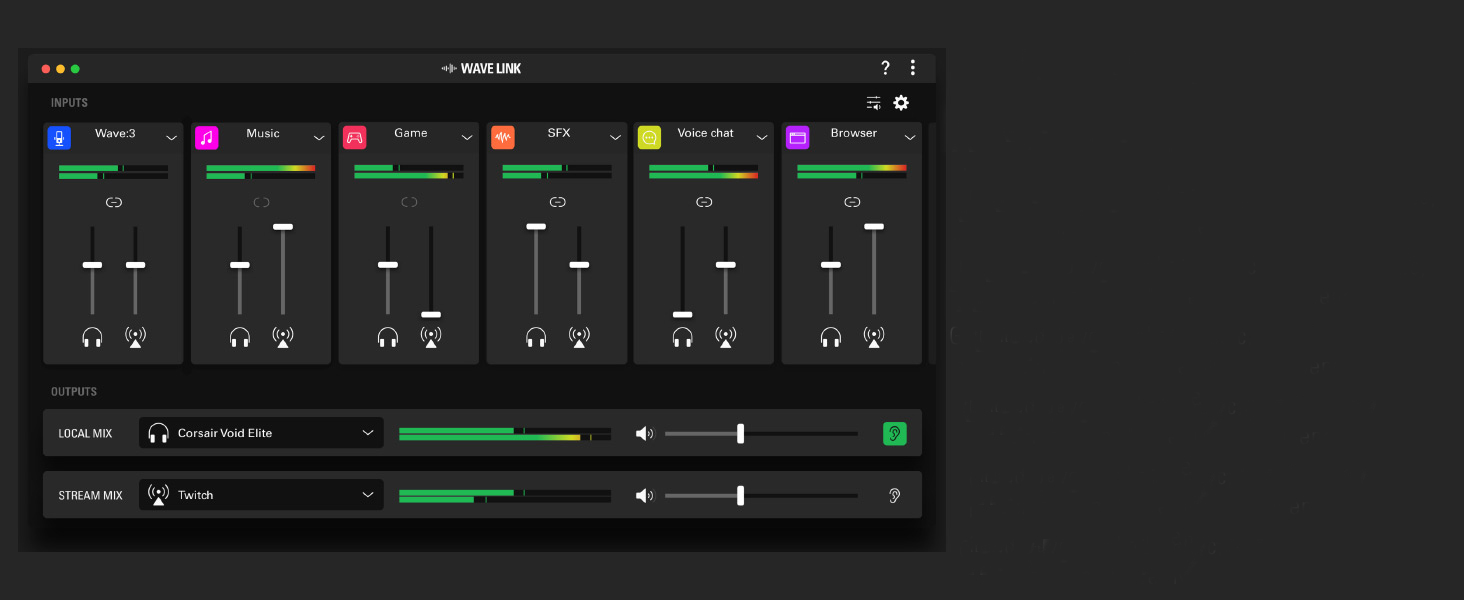Image resolution: width=1464 pixels, height=600 pixels.
Task: Click the Music channel note icon
Action: coord(207,138)
